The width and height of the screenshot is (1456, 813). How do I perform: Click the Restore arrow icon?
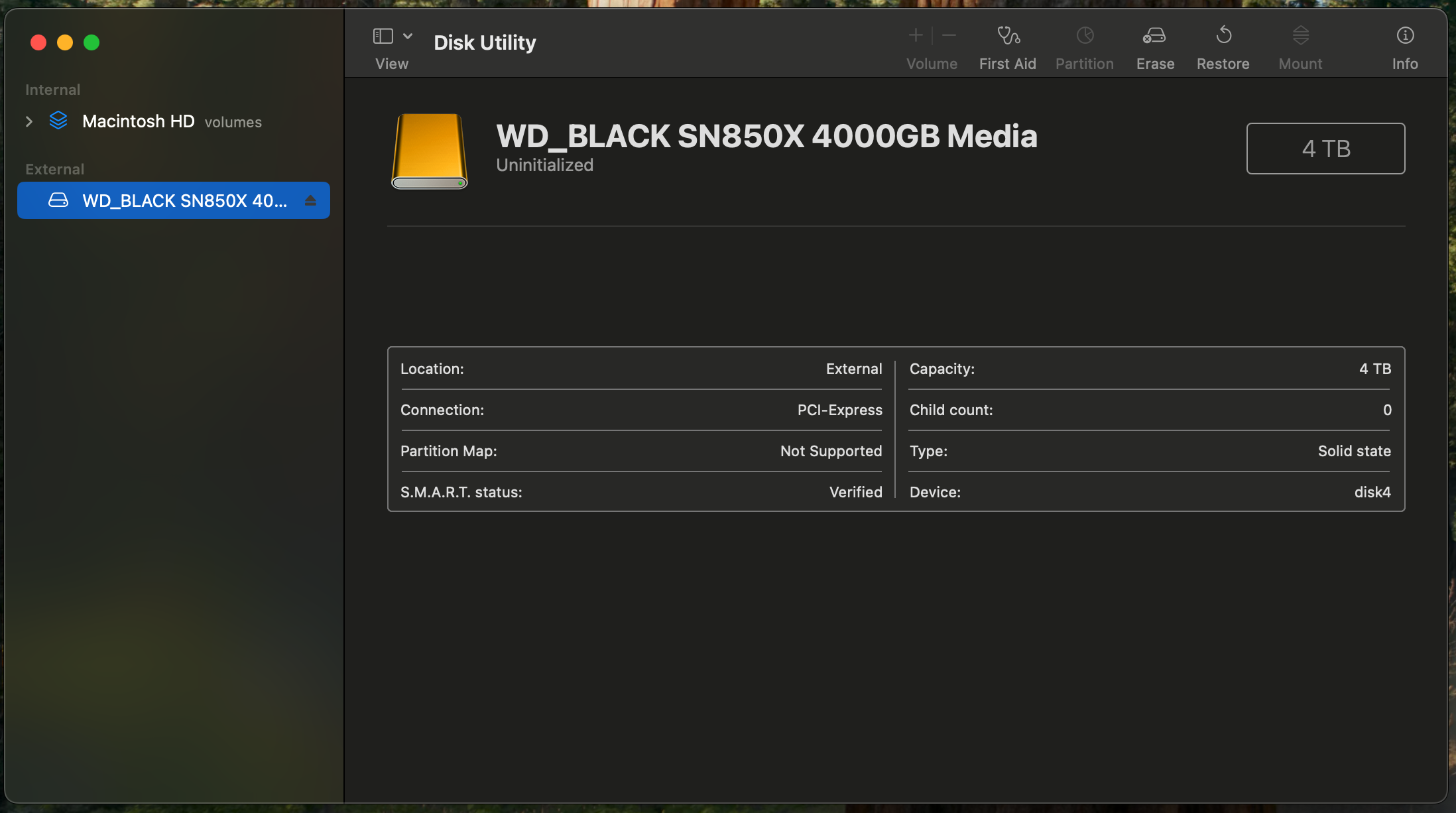(1223, 36)
